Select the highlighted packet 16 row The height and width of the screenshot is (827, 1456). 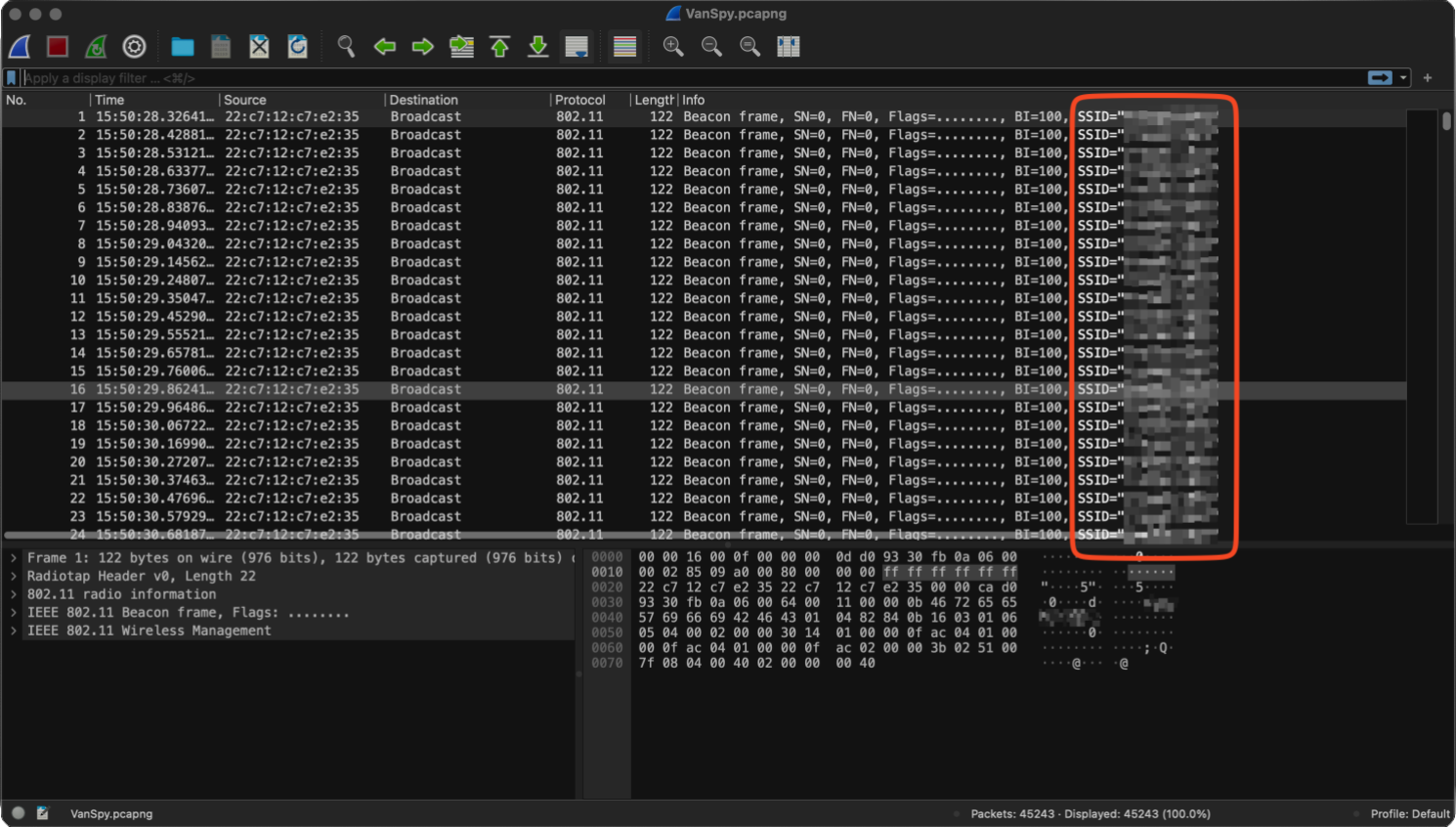pos(704,389)
